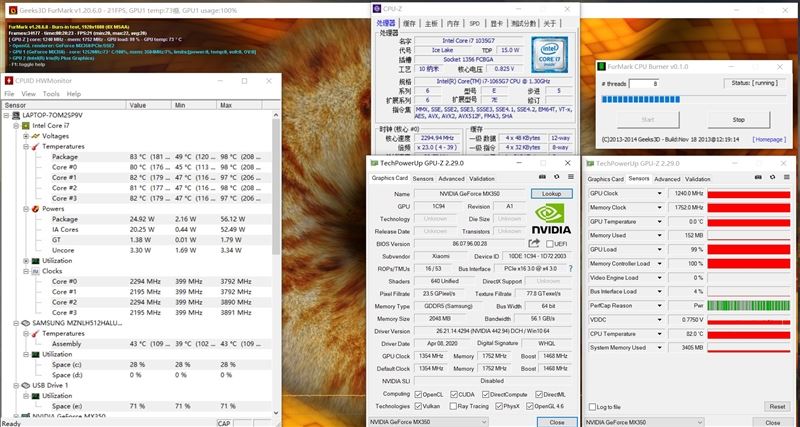This screenshot has height=427, width=800.
Task: Toggle the UEFI checkbox in GPU-Z
Action: [549, 244]
